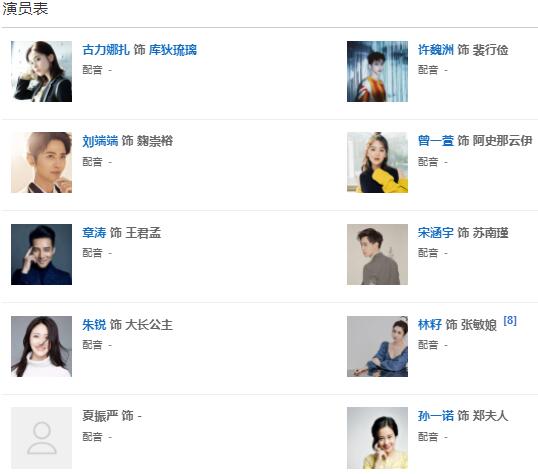View the 章涛 portrait thumbnail
The image size is (538, 474).
click(42, 255)
